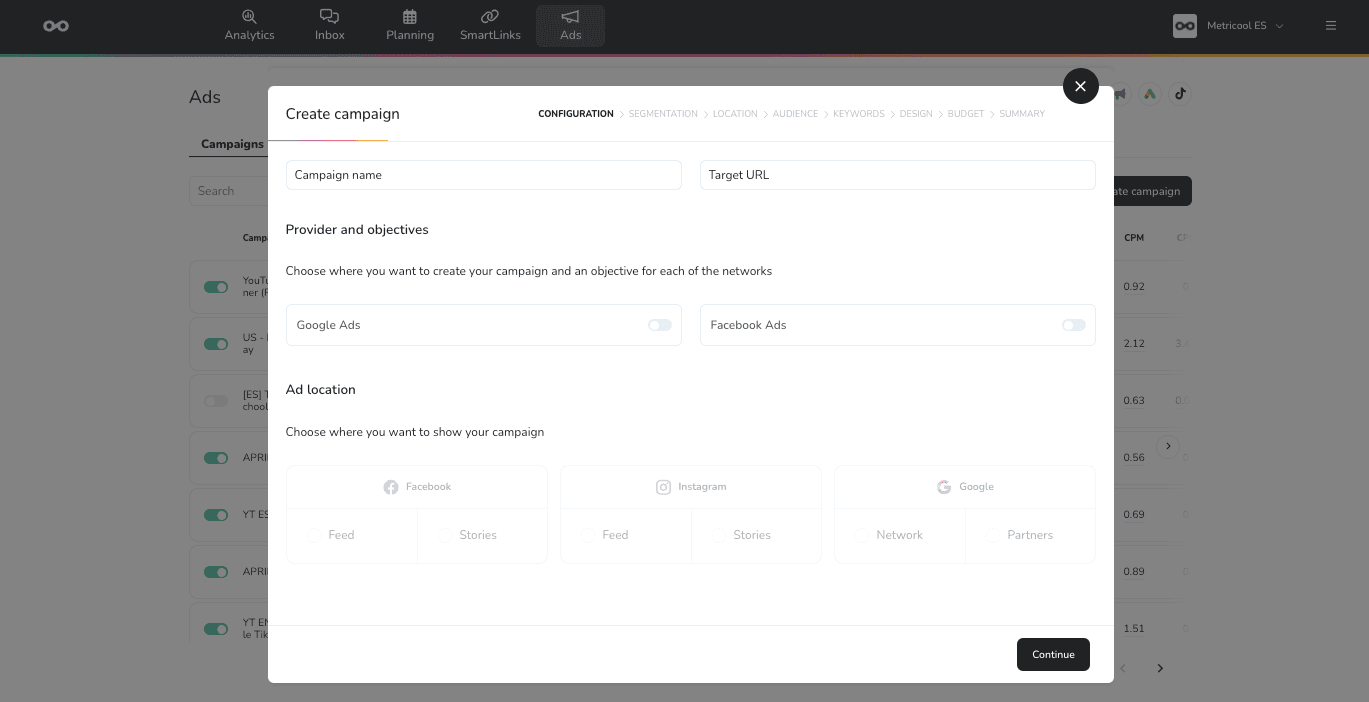1369x702 pixels.
Task: Expand the Metricool ES account dropdown
Action: coord(1279,26)
